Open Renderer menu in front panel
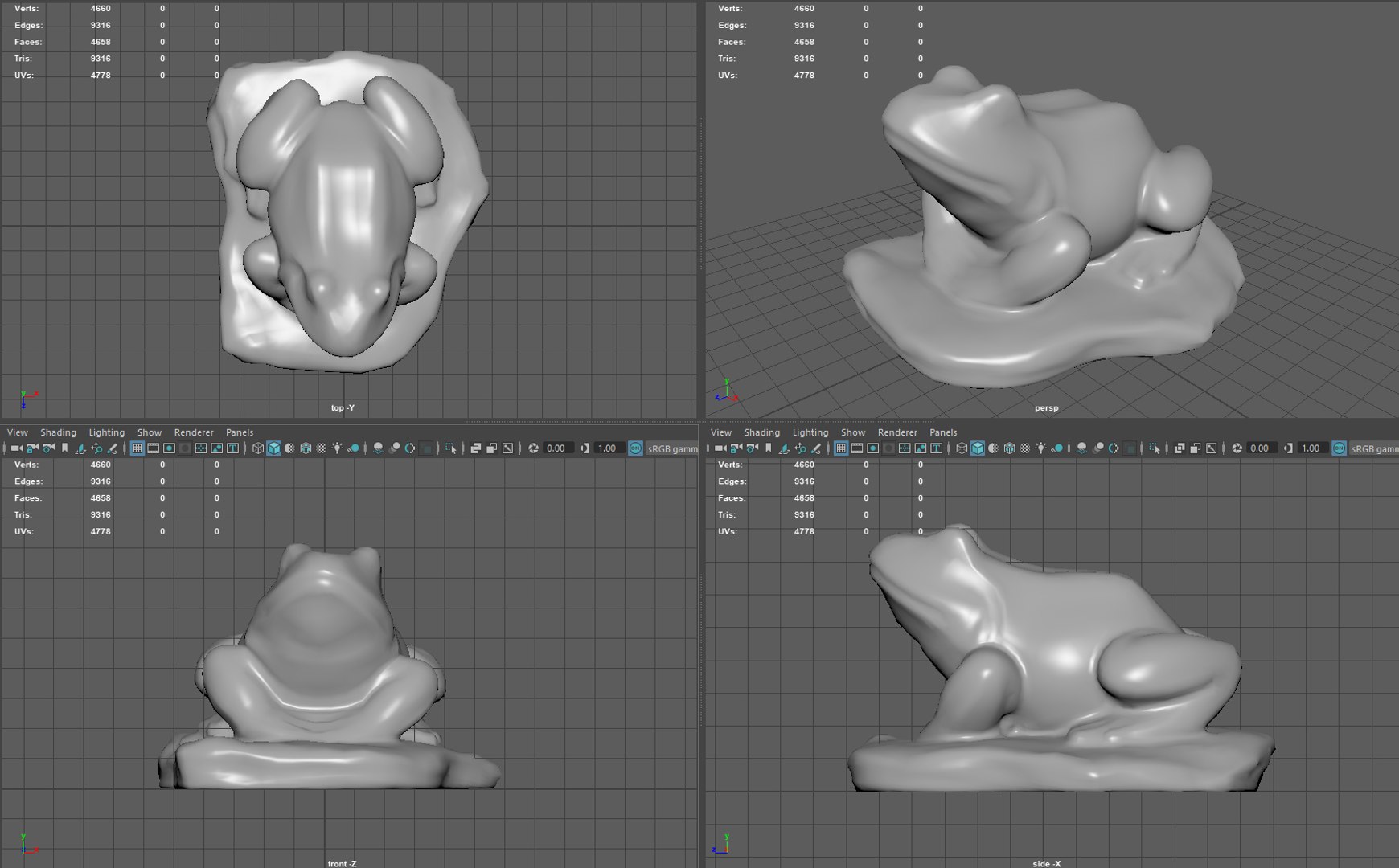Screen dimensions: 1399x868 click(x=194, y=432)
